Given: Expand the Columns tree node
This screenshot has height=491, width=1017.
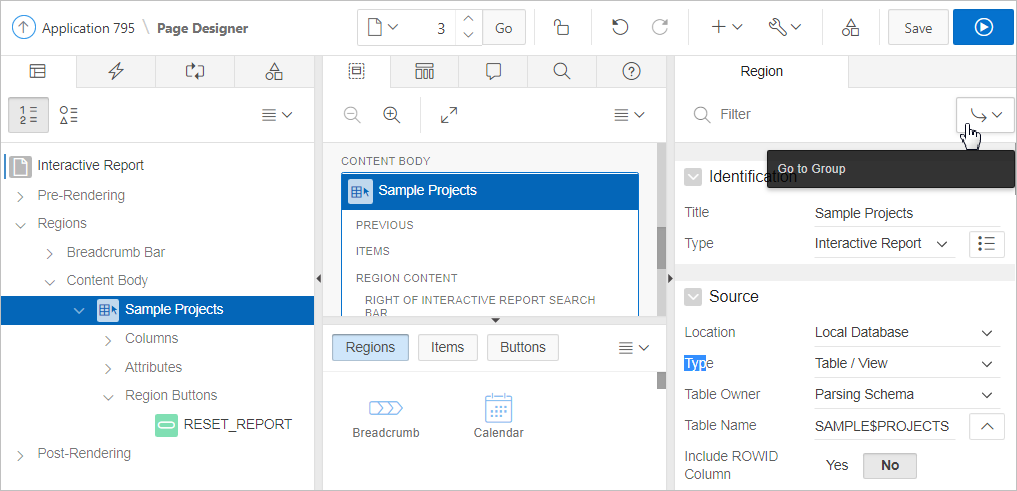Looking at the screenshot, I should (x=109, y=339).
